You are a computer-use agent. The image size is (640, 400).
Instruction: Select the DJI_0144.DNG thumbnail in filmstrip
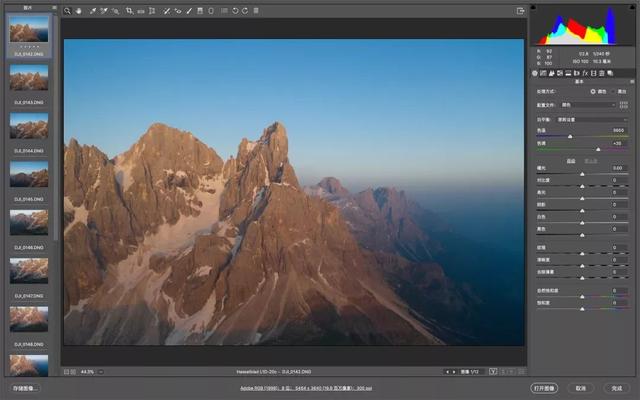(27, 124)
